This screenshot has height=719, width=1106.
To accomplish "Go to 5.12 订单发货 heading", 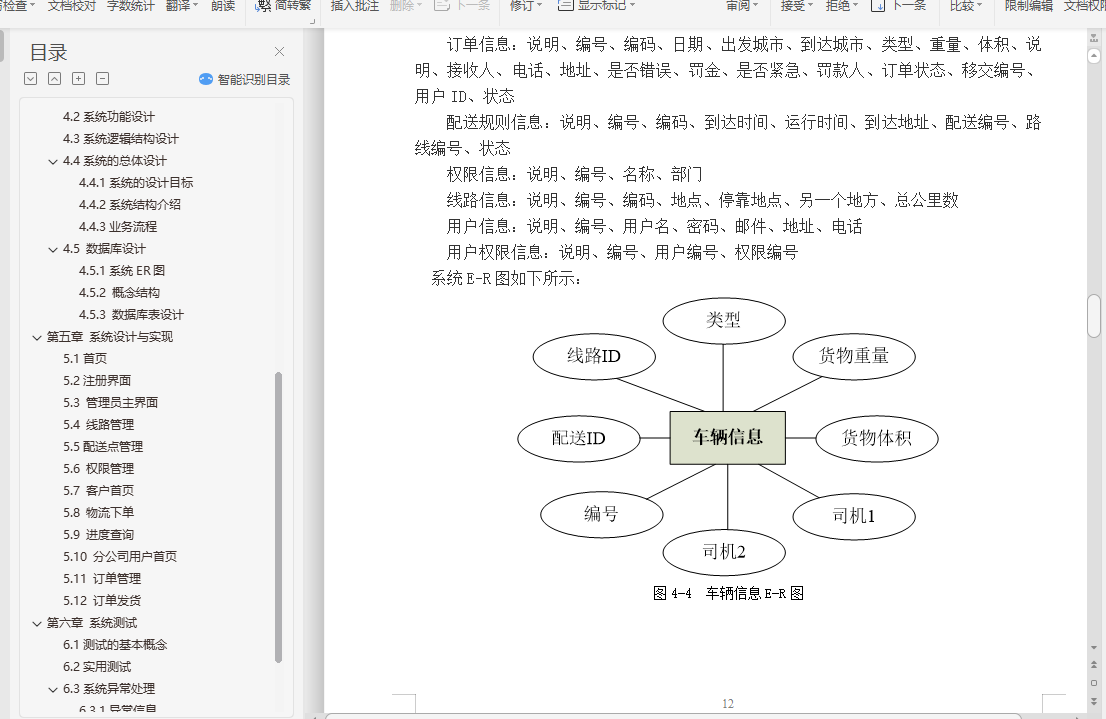I will 102,600.
